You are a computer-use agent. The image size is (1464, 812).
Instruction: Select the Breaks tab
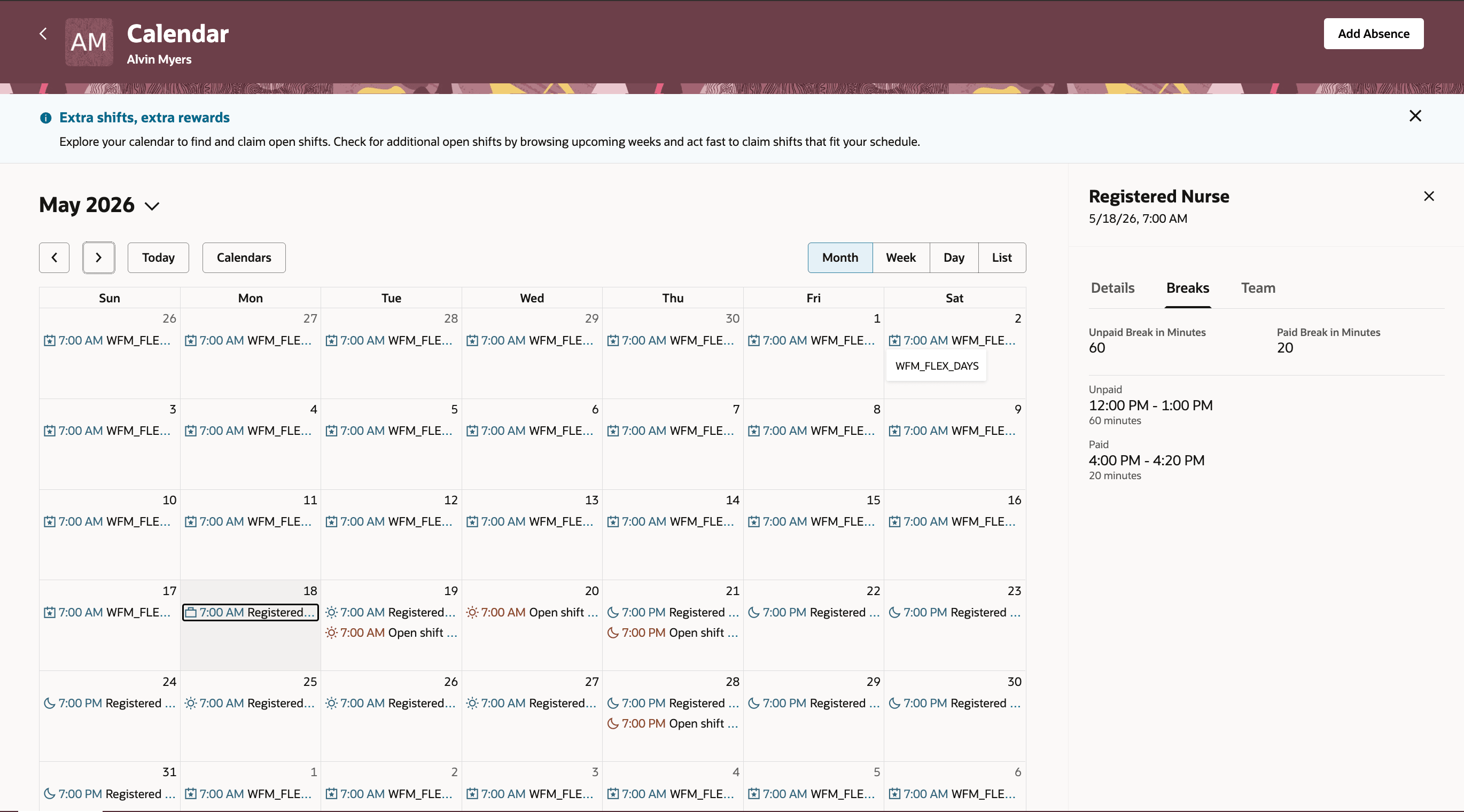tap(1187, 288)
